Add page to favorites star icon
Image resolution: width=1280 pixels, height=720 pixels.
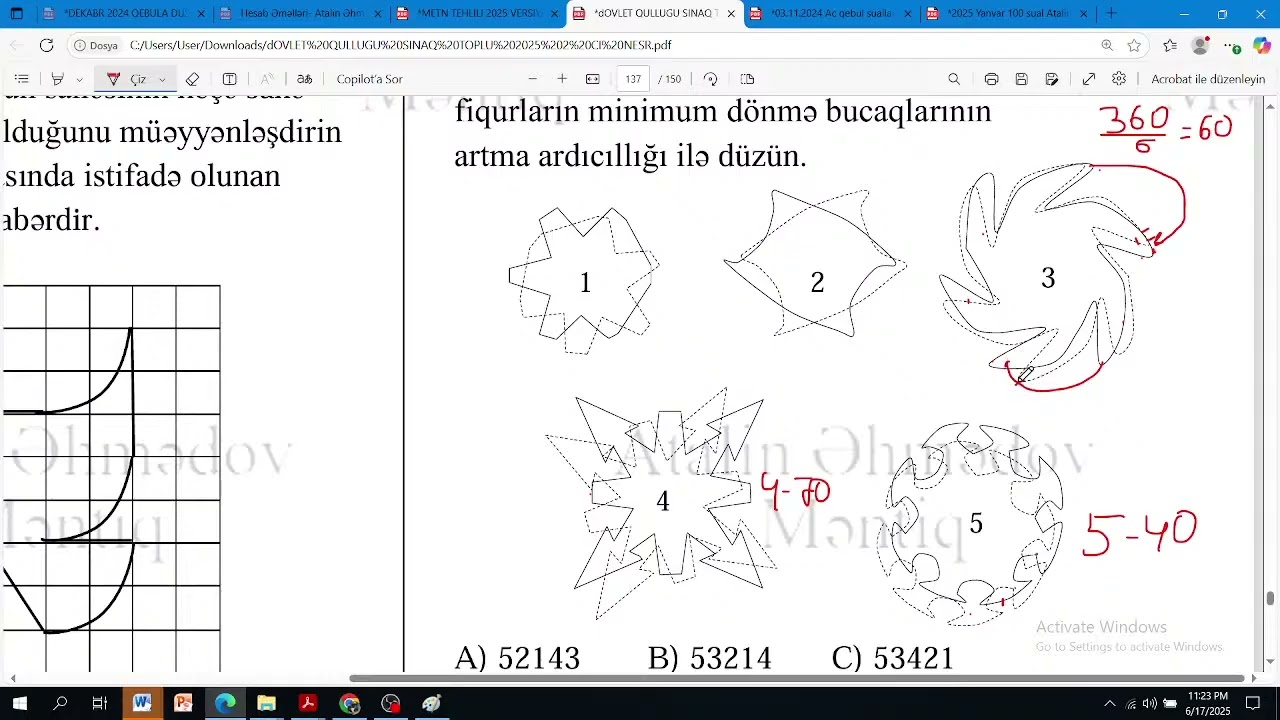1134,45
